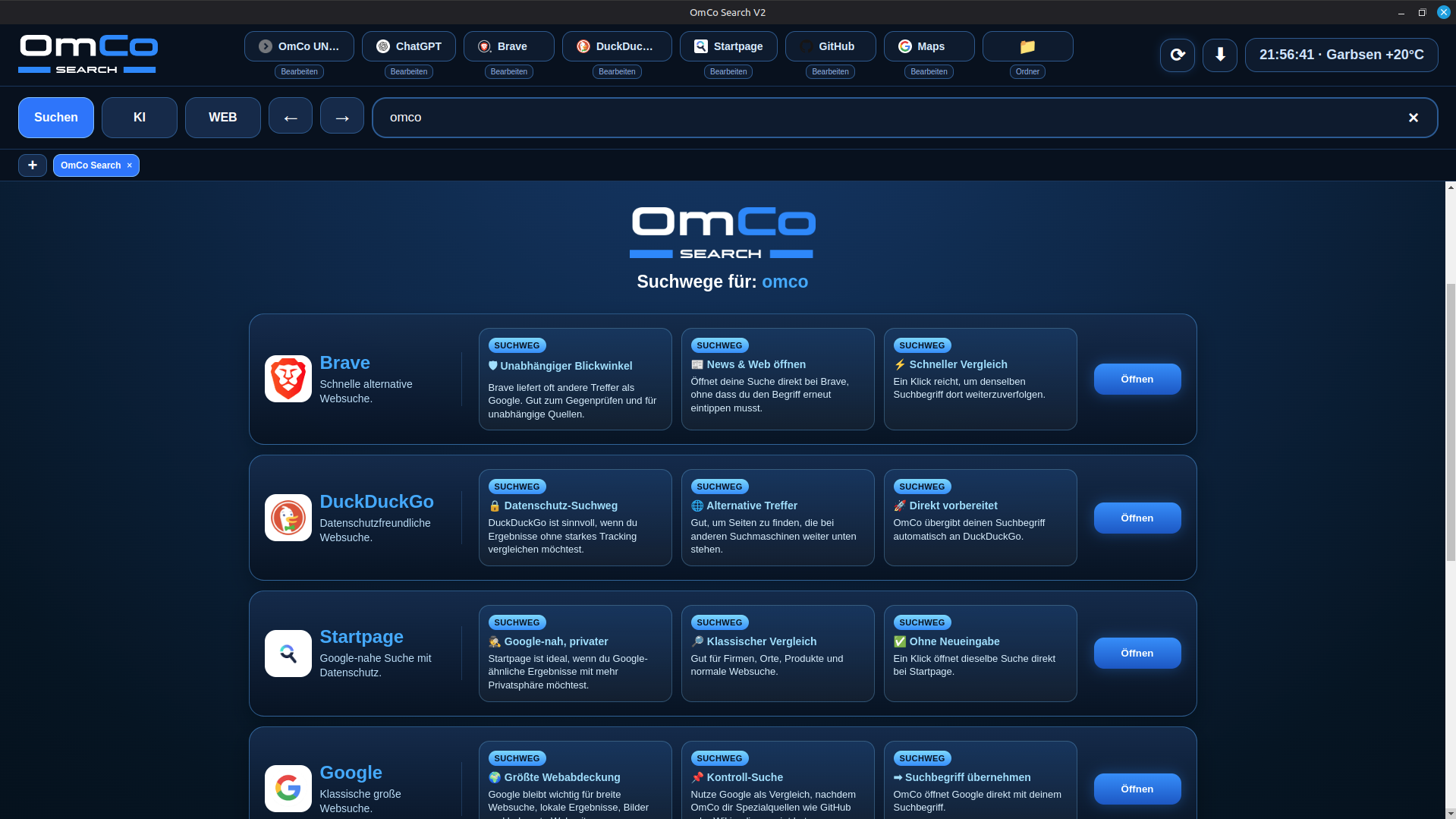Open the Startpage bookmark in top bar
This screenshot has width=1456, height=819.
coord(728,46)
